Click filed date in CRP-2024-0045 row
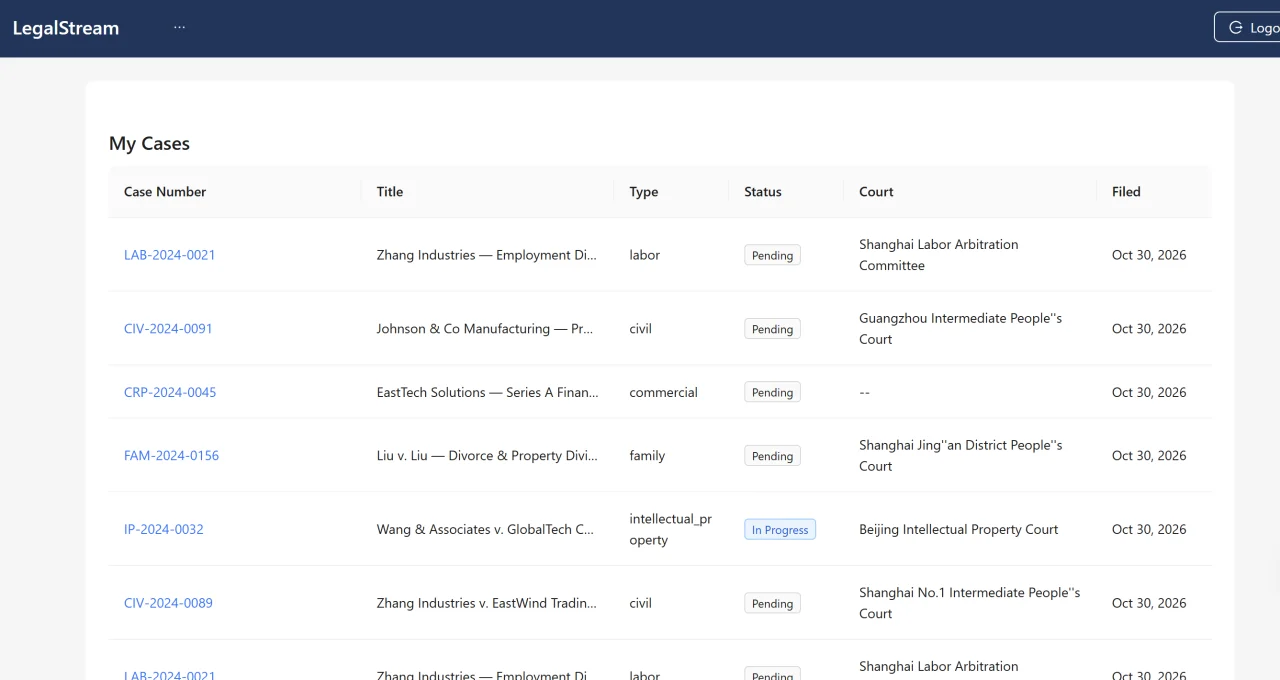 click(x=1149, y=392)
